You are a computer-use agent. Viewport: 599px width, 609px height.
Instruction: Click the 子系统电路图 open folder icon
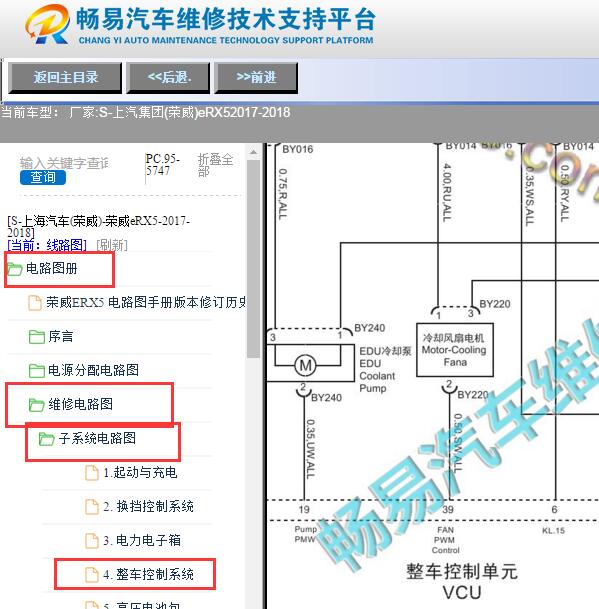click(47, 439)
